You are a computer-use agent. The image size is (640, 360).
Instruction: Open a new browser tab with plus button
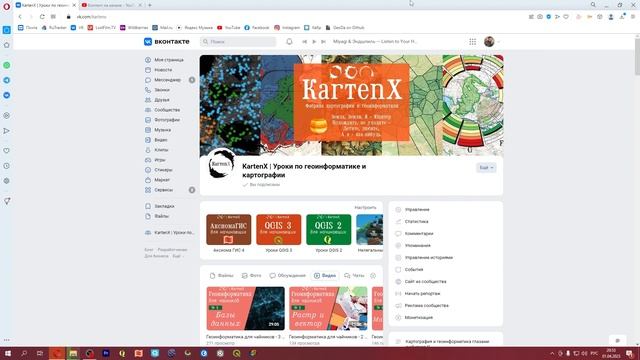click(x=150, y=5)
